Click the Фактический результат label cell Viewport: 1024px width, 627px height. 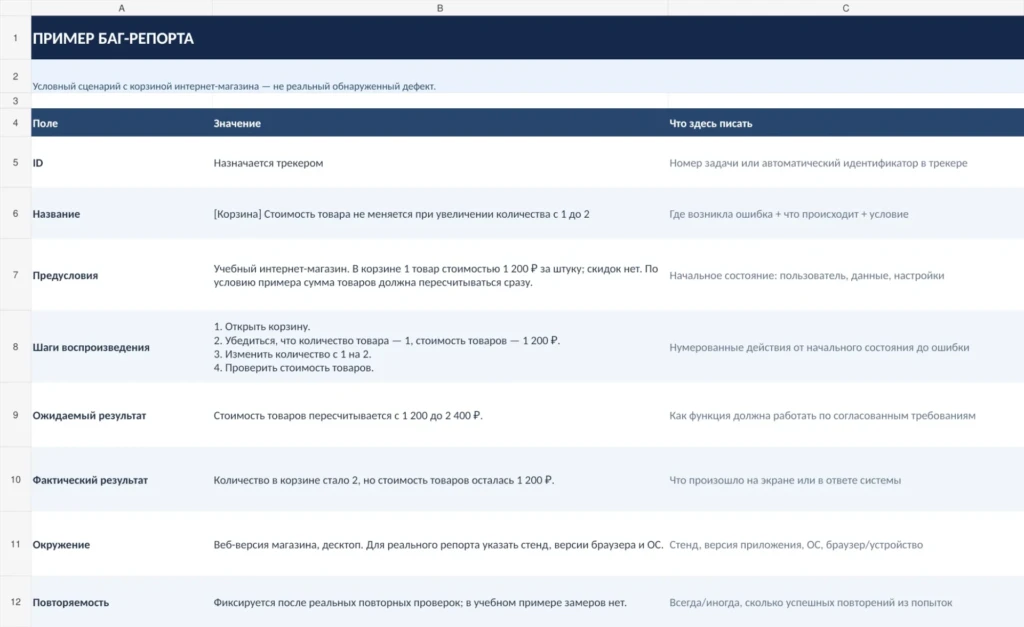(x=121, y=479)
